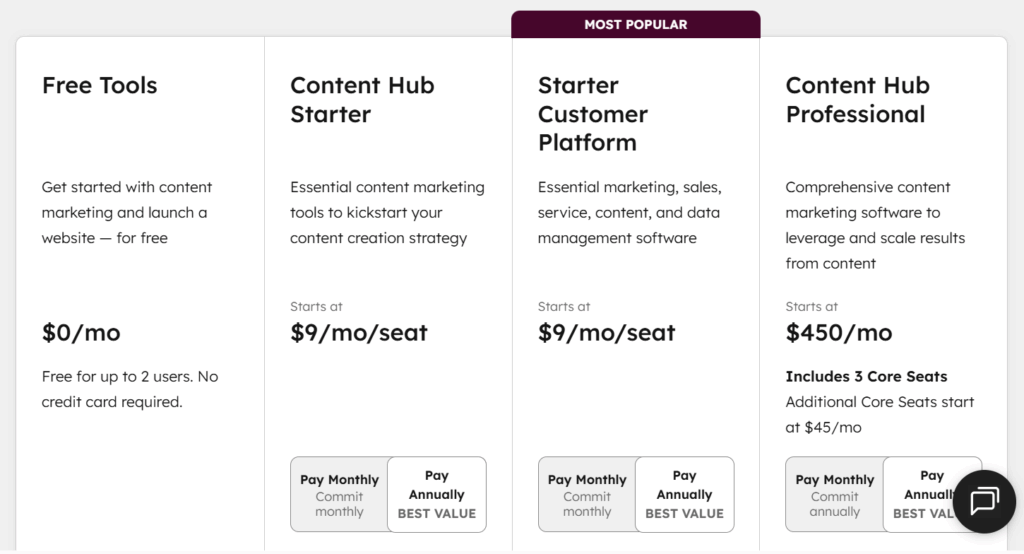
Task: Click the MOST POPULAR badge
Action: coord(636,24)
